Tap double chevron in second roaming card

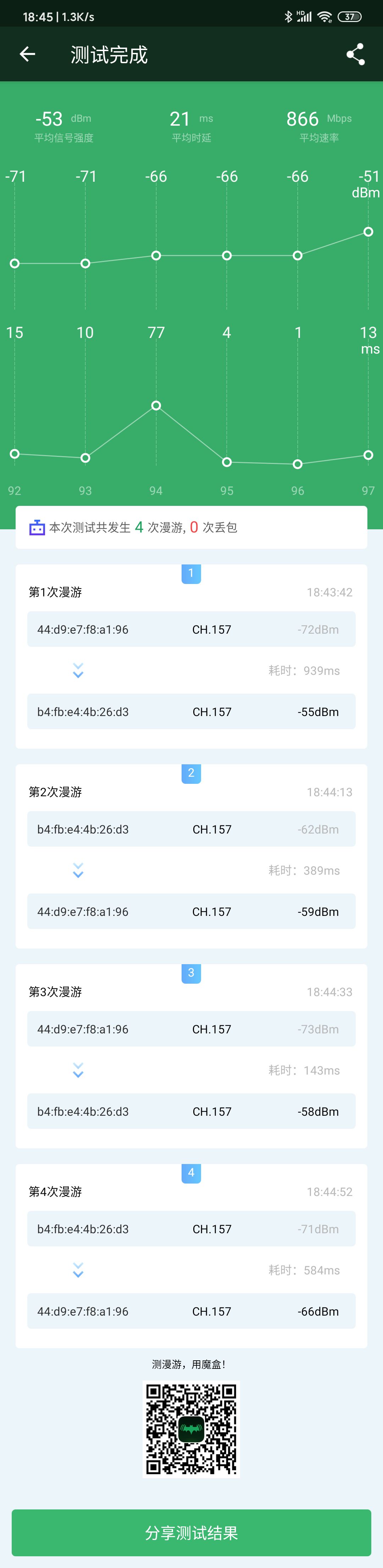coord(78,870)
